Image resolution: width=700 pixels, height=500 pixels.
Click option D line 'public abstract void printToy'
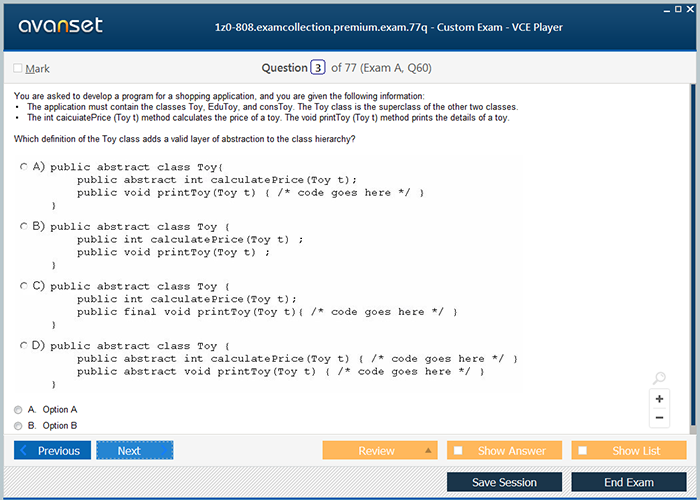click(280, 371)
